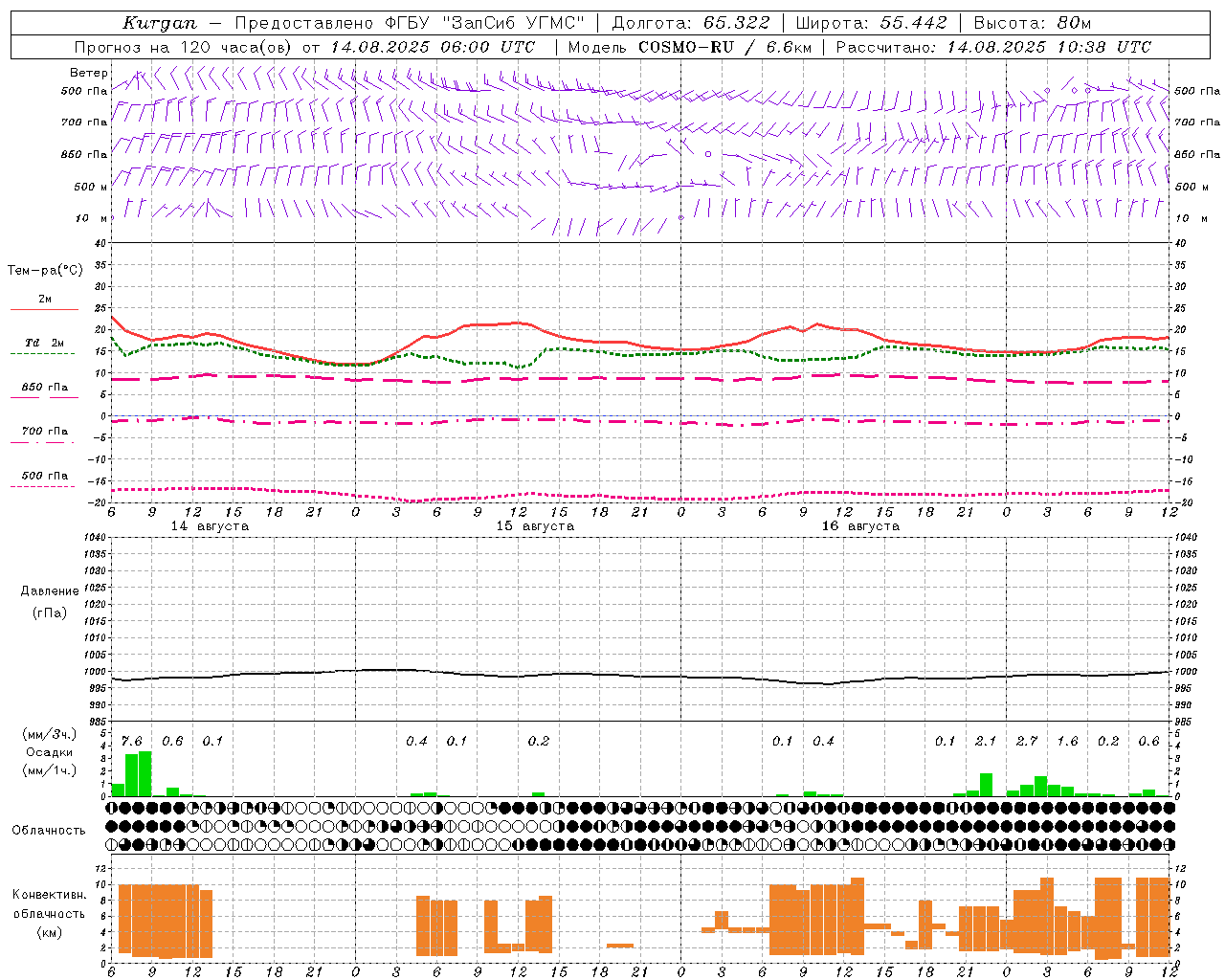Click the left "10 м" wind level label
Image resolution: width=1225 pixels, height=980 pixels.
coord(92,218)
